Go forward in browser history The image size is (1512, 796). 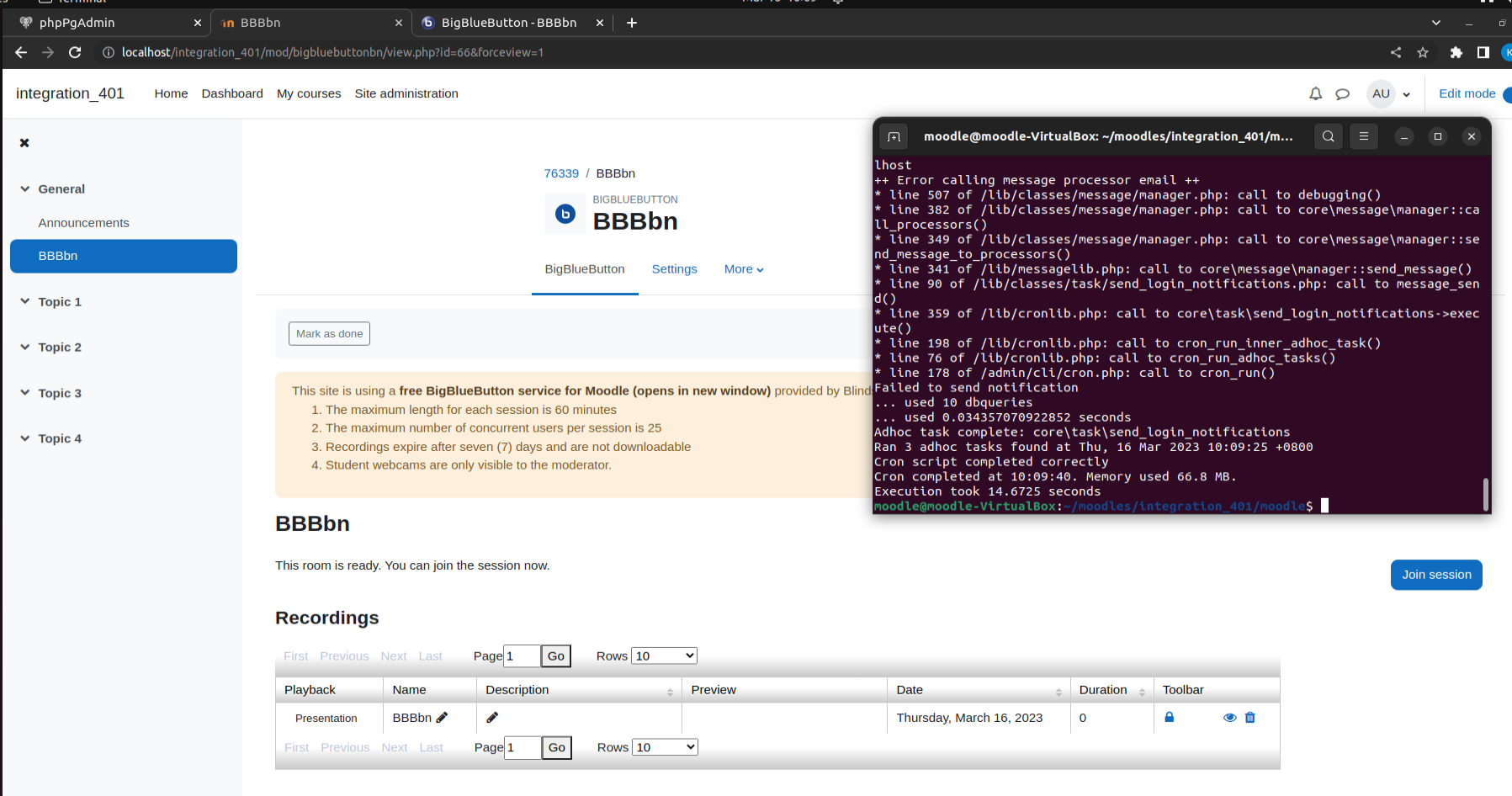tap(48, 52)
